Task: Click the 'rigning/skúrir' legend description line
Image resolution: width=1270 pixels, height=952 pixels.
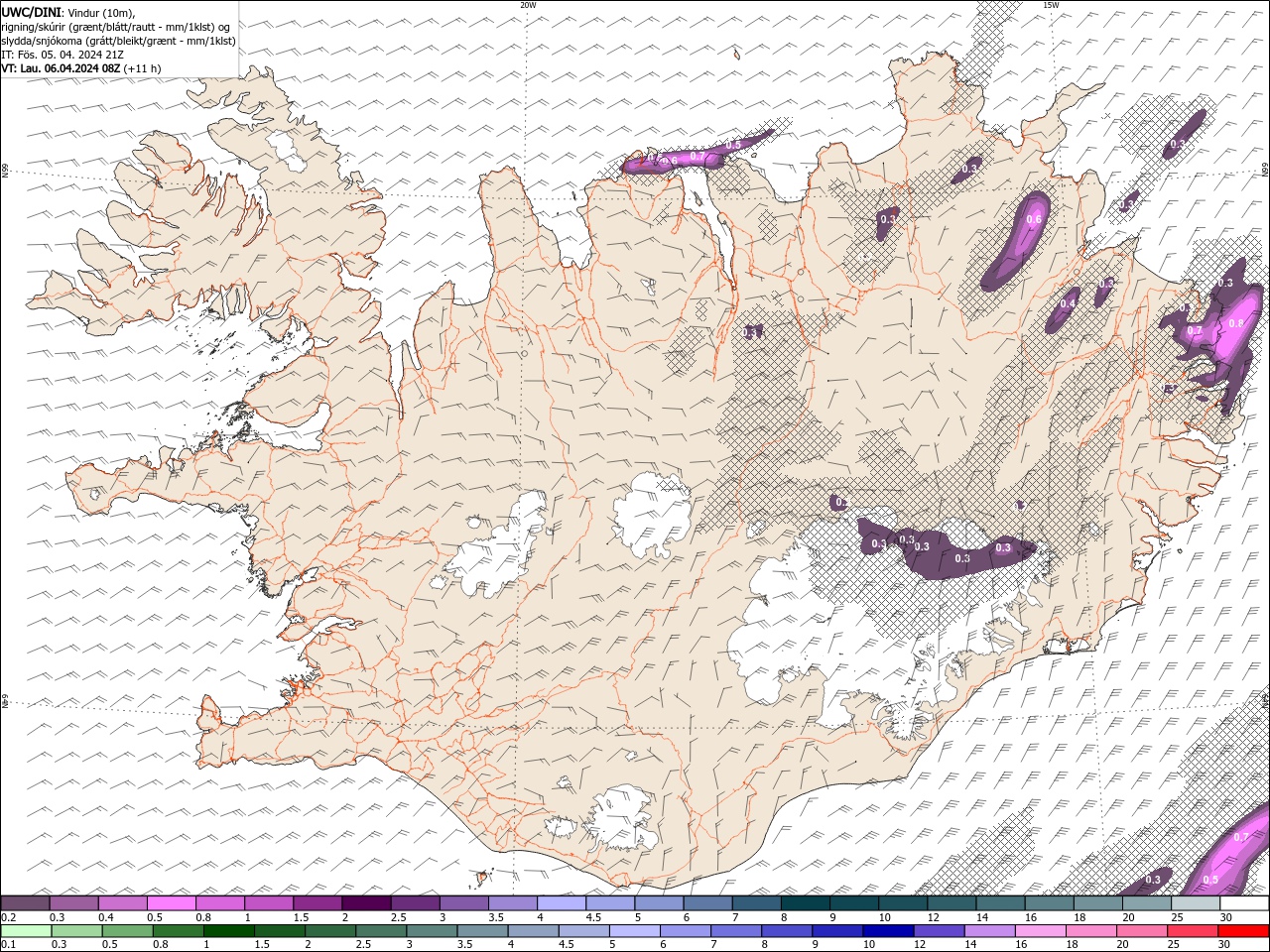Action: pyautogui.click(x=116, y=27)
